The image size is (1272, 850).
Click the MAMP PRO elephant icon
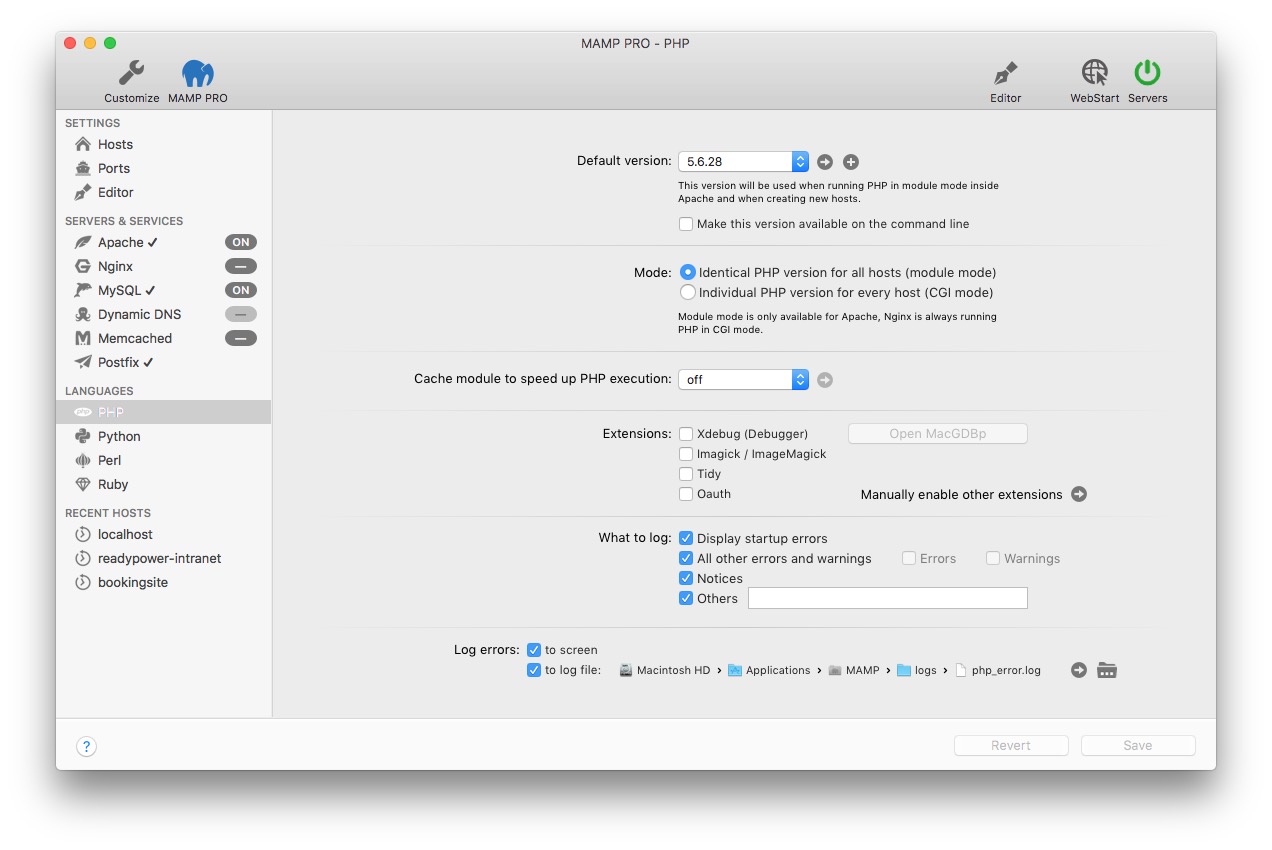198,73
